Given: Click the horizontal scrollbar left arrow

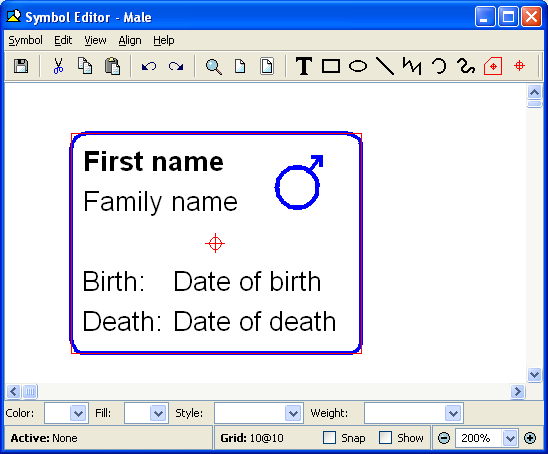Looking at the screenshot, I should coord(13,391).
